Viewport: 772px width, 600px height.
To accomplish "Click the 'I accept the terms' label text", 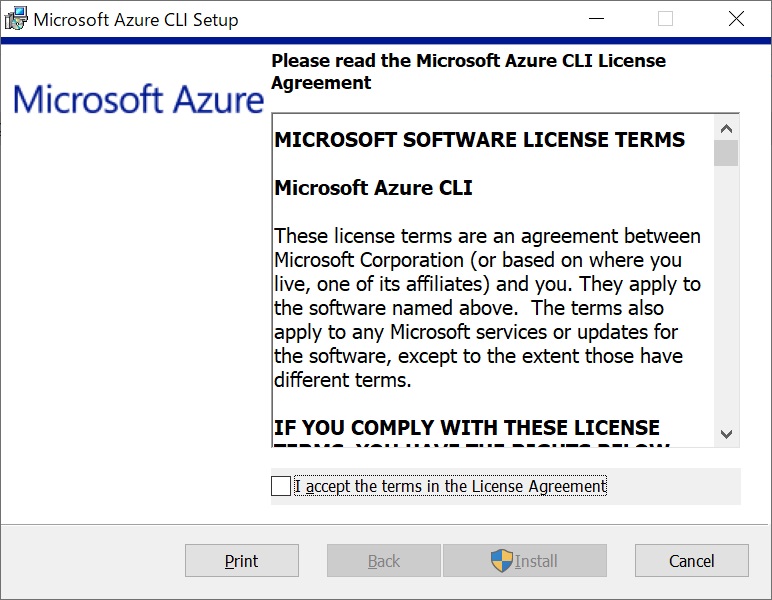I will (450, 486).
